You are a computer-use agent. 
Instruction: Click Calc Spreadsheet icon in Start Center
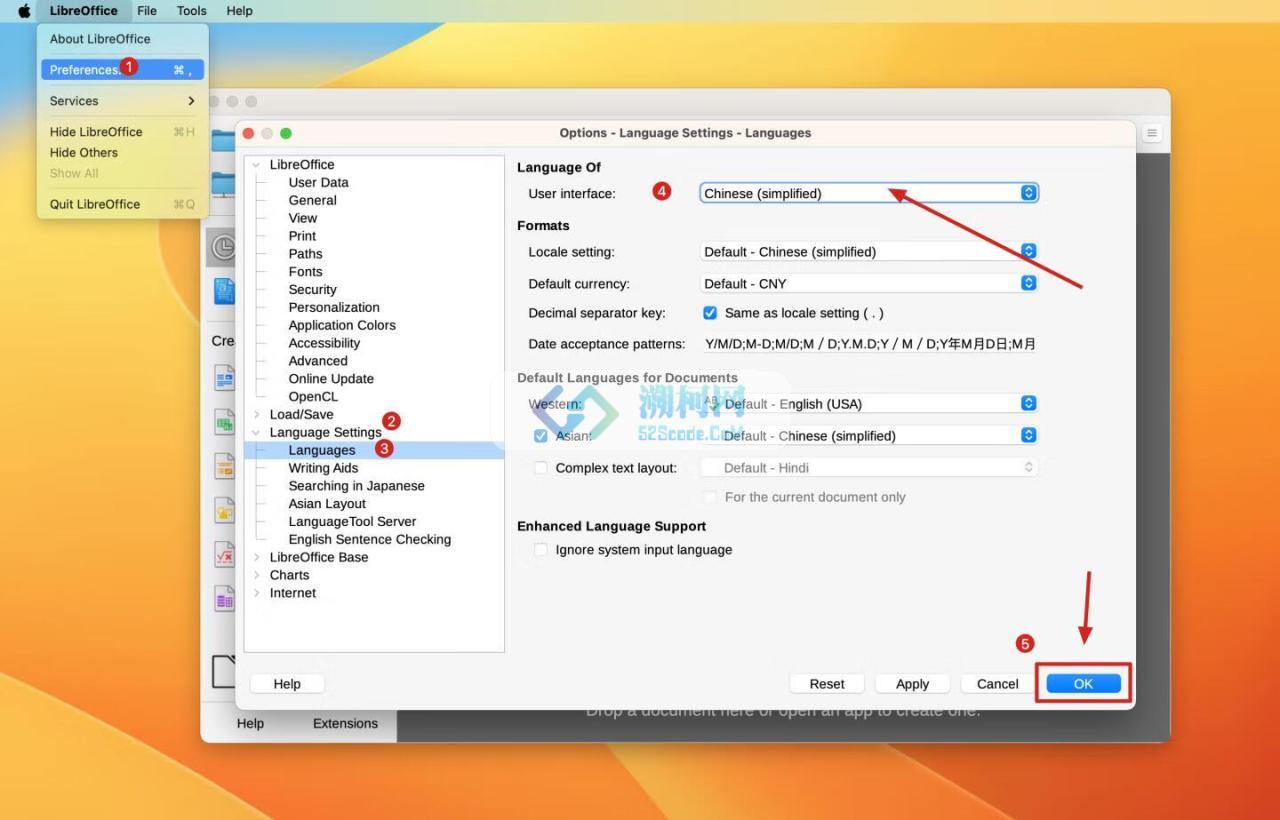point(224,422)
